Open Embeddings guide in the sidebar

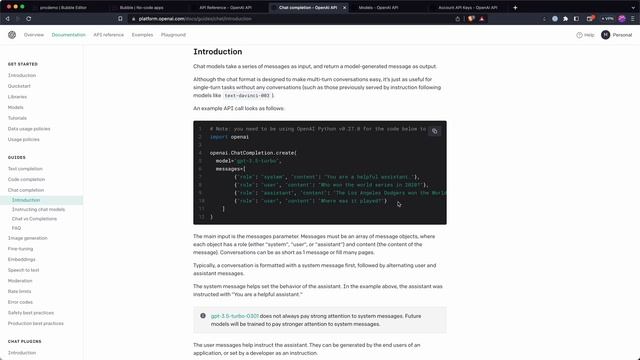pos(22,260)
